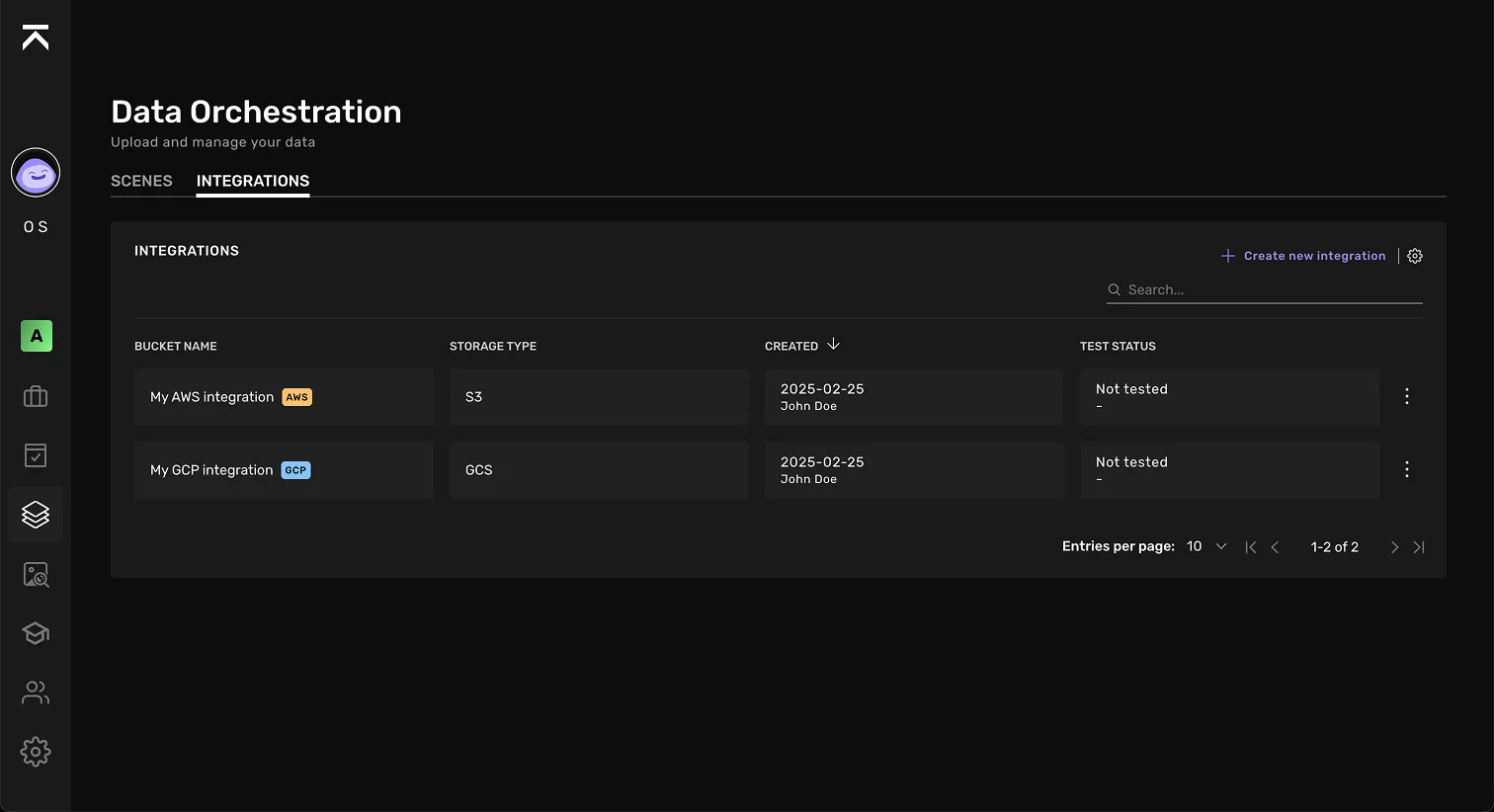1494x812 pixels.
Task: Open the stacked layers data icon
Action: 36,515
